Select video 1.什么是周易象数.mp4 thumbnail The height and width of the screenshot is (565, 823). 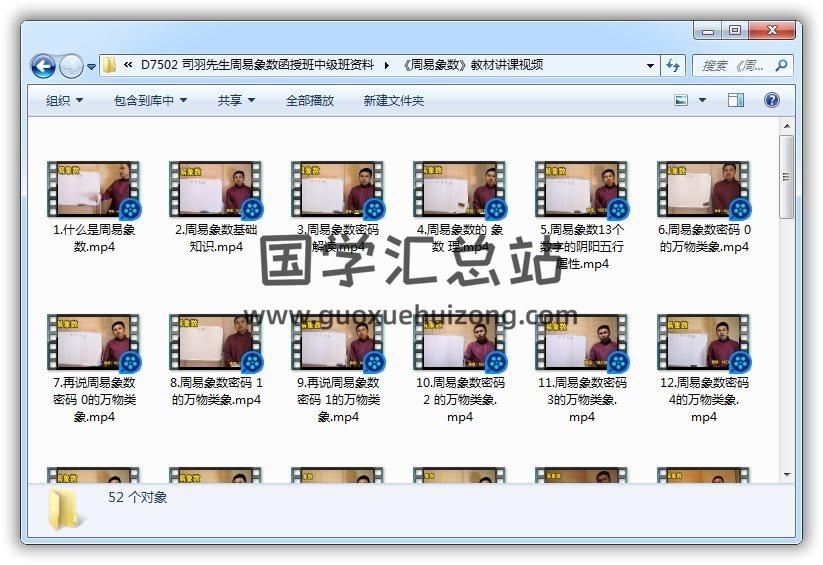click(x=93, y=189)
